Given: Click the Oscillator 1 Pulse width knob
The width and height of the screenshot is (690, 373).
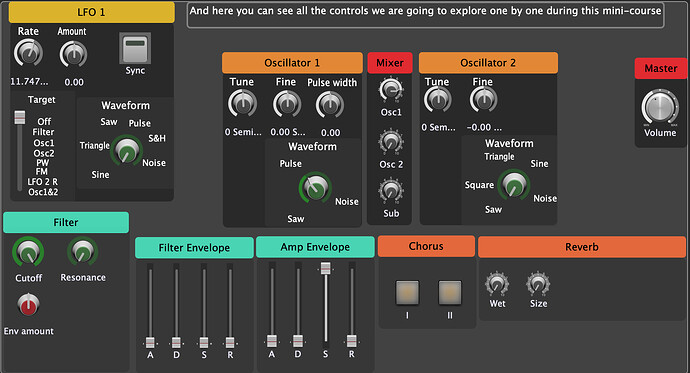Looking at the screenshot, I should 330,105.
